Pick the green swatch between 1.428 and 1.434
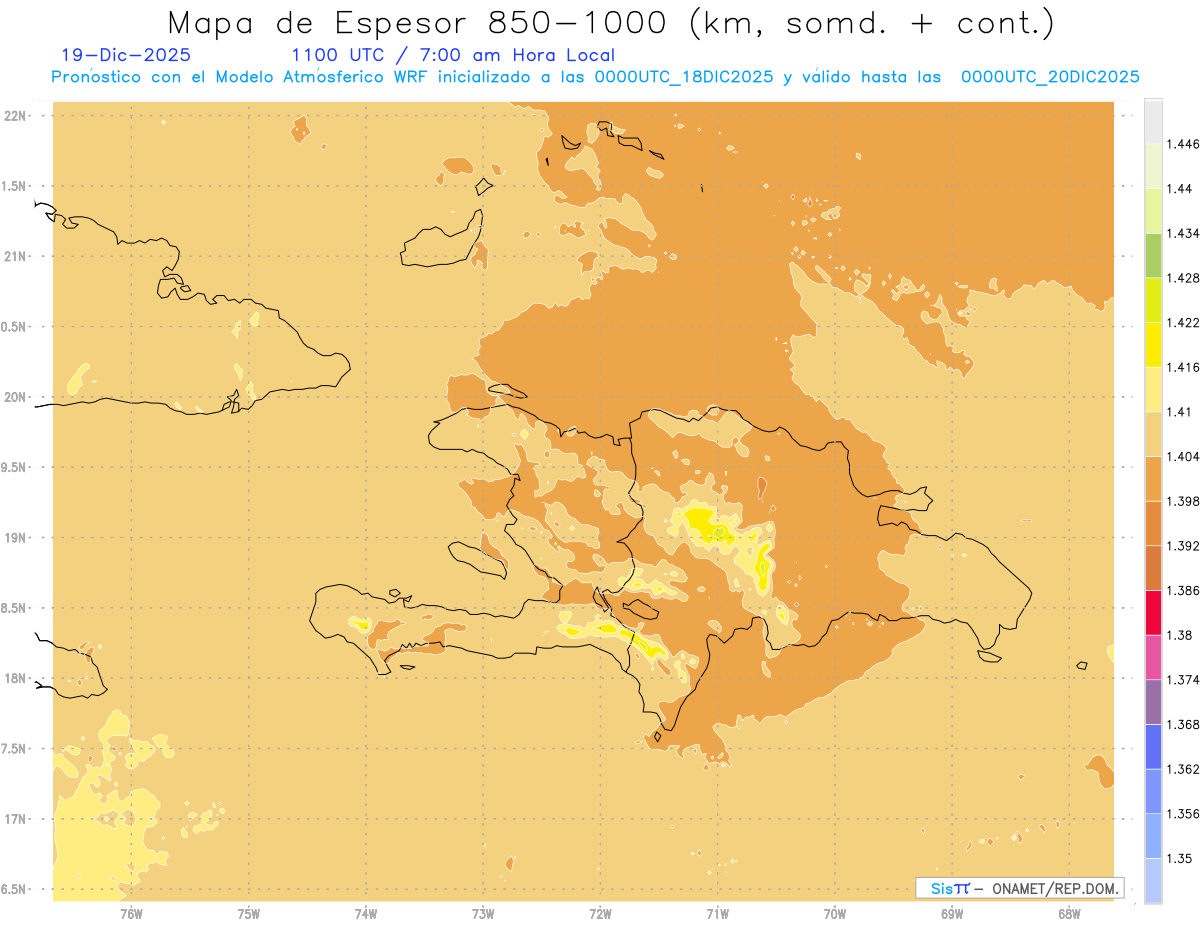The width and height of the screenshot is (1200, 927). (x=1153, y=255)
